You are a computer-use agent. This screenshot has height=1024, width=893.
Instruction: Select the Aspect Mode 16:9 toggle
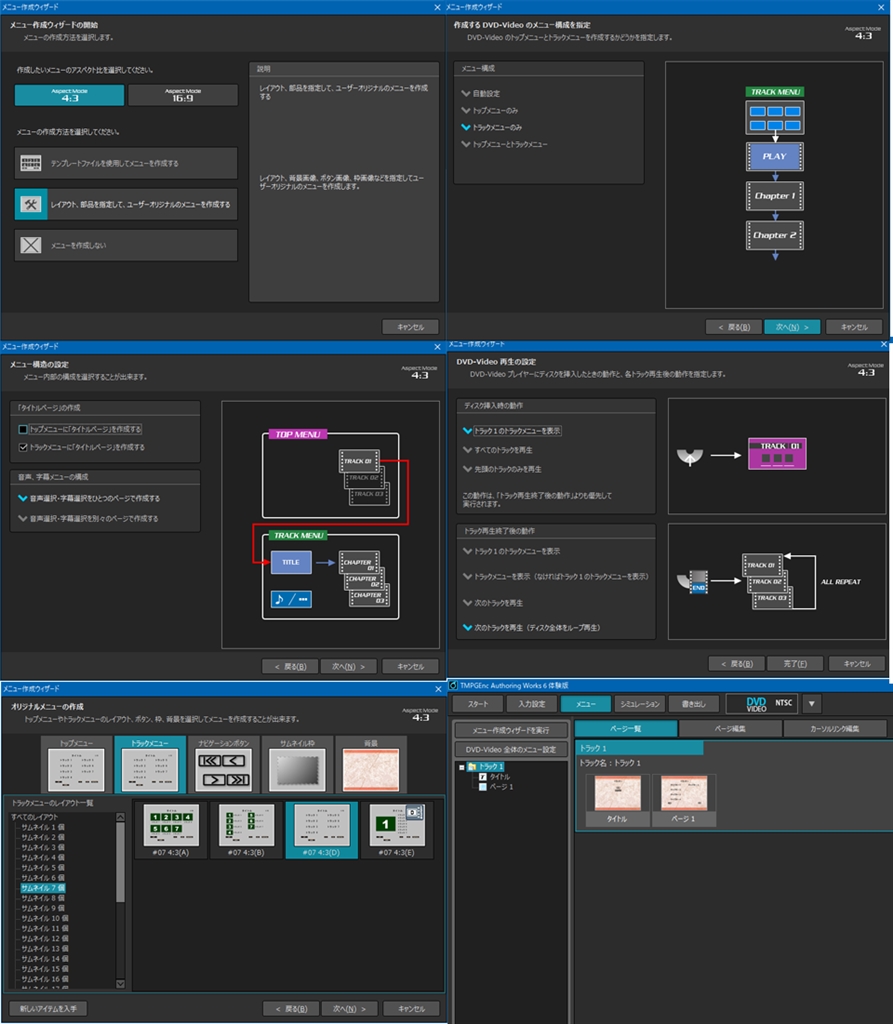click(x=183, y=95)
